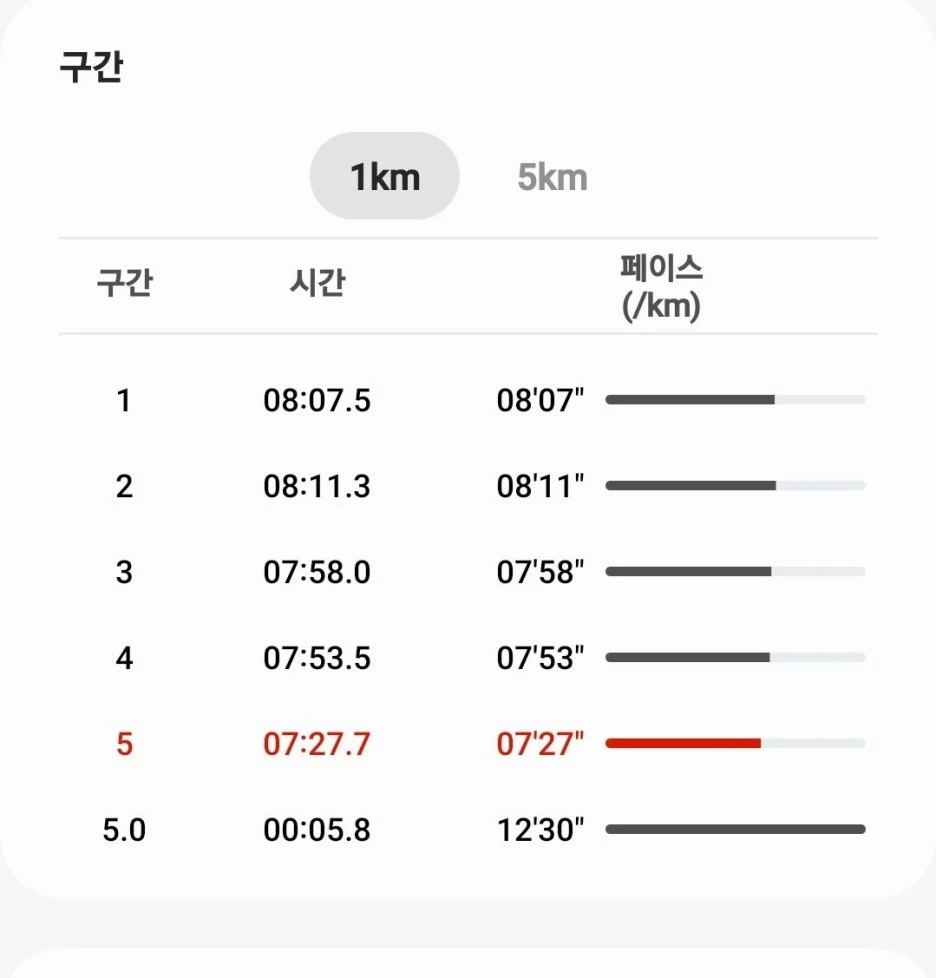Tap the 구간 column header
936x978 pixels.
124,283
